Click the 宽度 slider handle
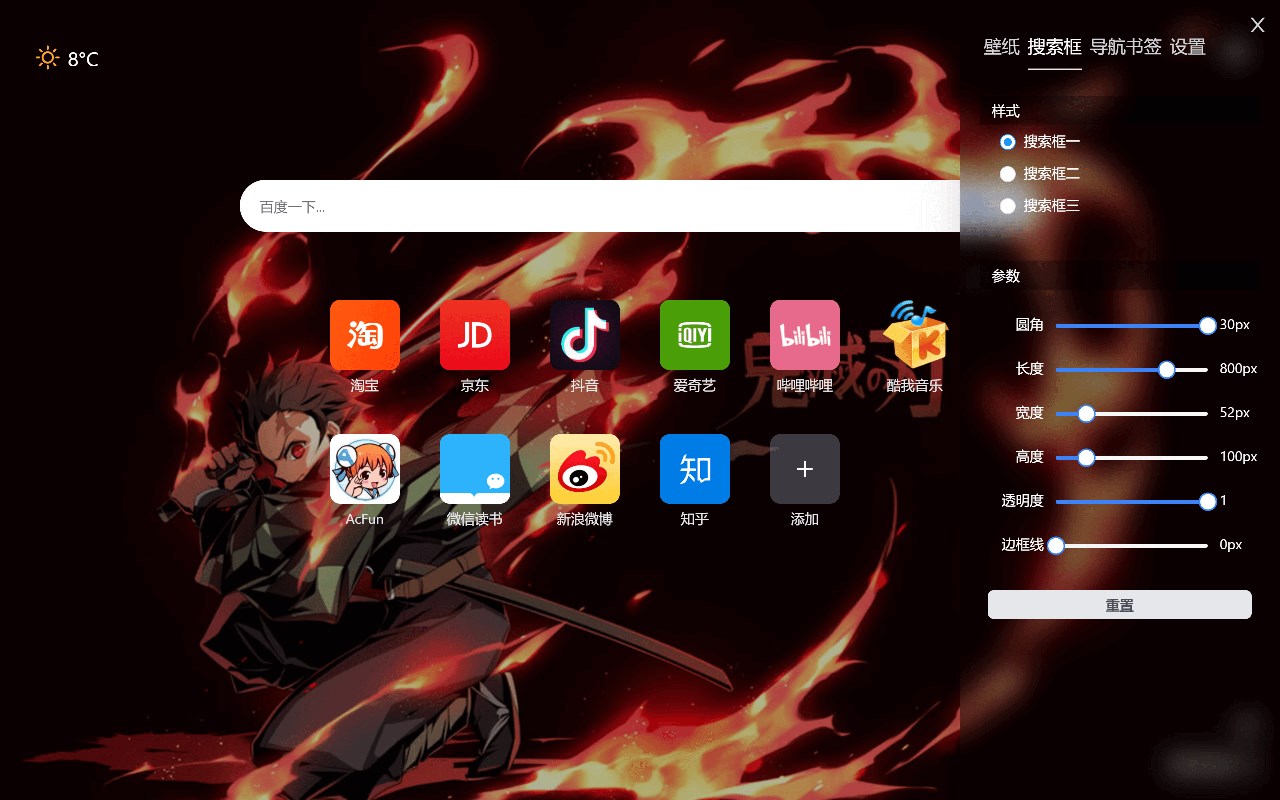 point(1086,413)
